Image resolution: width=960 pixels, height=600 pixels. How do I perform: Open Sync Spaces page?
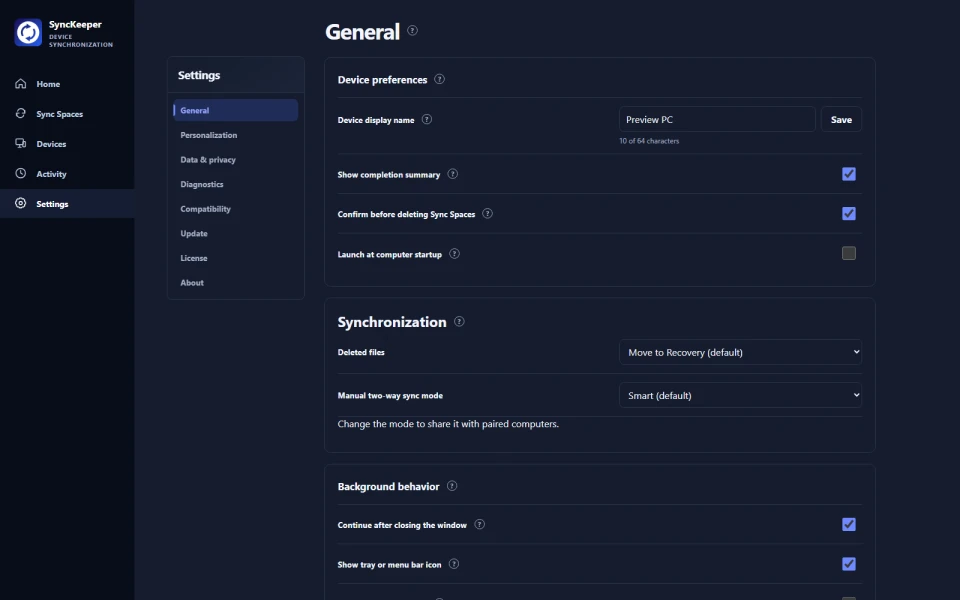67,114
